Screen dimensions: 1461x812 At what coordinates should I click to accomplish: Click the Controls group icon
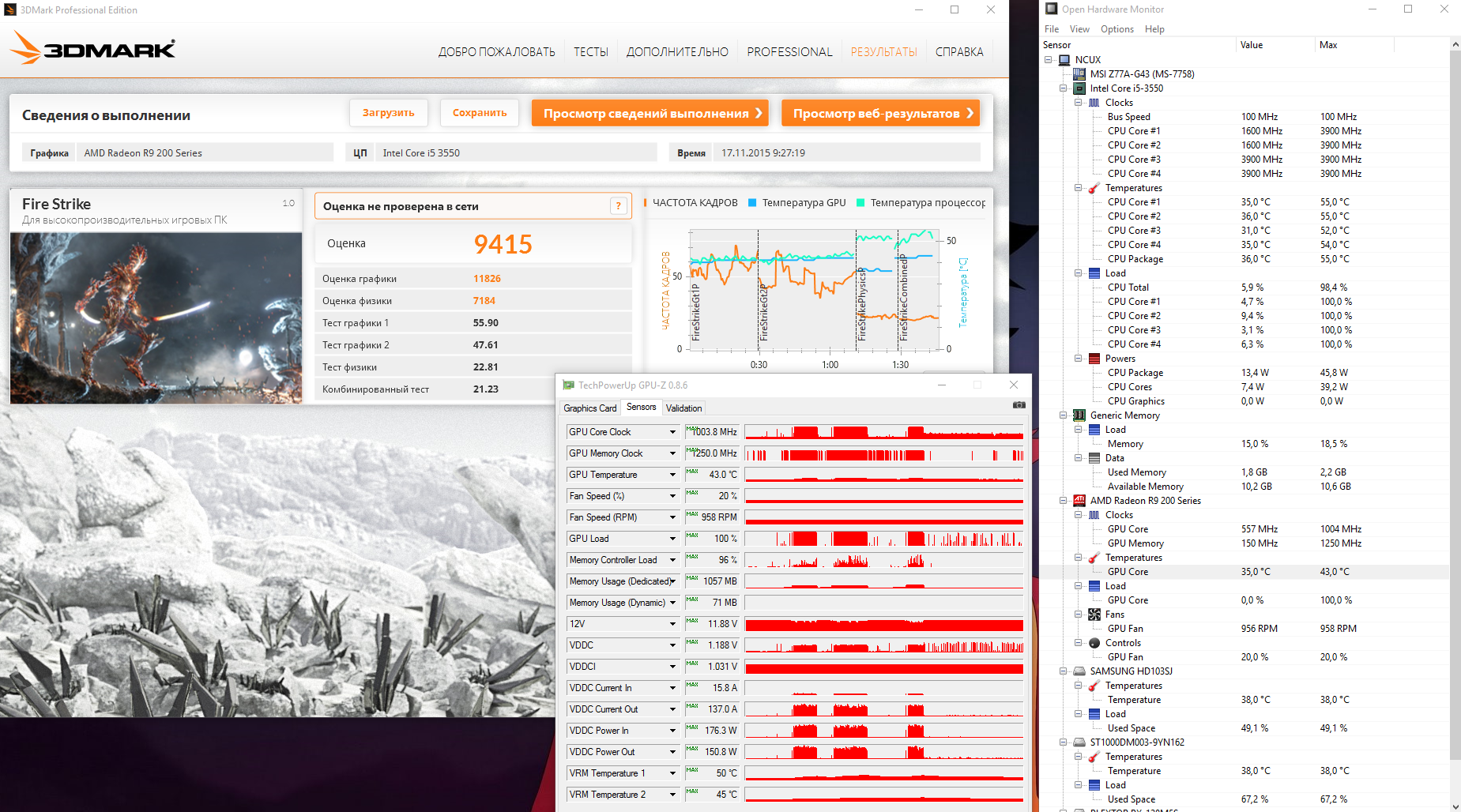point(1094,643)
